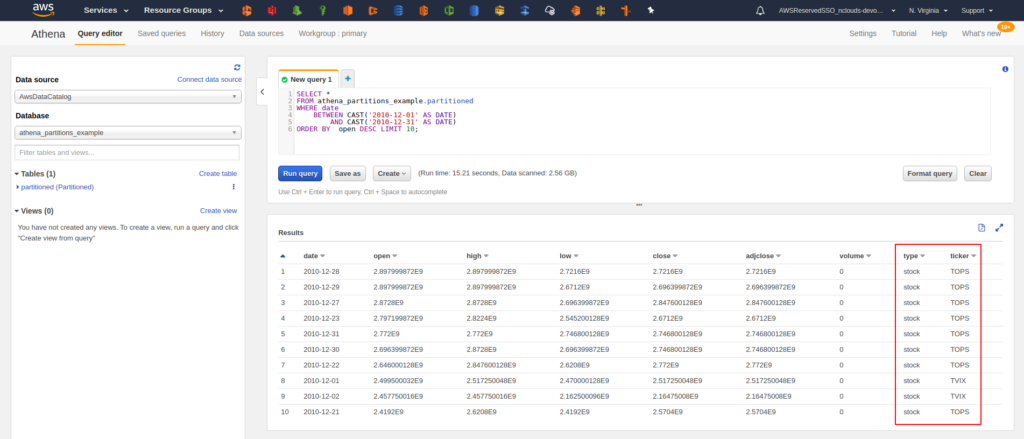
Task: Click the blue info icon in the editor
Action: pyautogui.click(x=1004, y=69)
